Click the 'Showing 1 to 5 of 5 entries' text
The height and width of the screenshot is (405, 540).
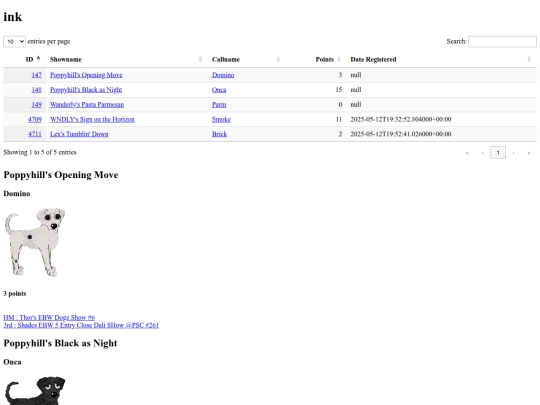click(40, 152)
